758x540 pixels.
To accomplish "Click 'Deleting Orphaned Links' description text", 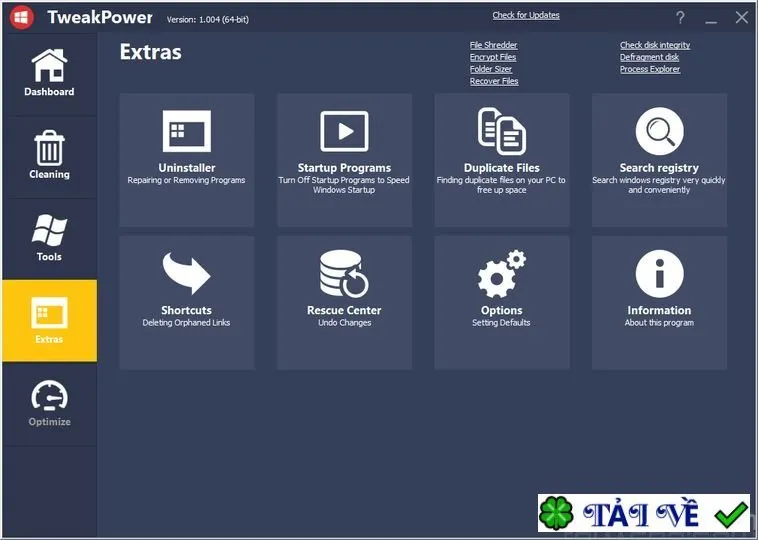I will (187, 322).
